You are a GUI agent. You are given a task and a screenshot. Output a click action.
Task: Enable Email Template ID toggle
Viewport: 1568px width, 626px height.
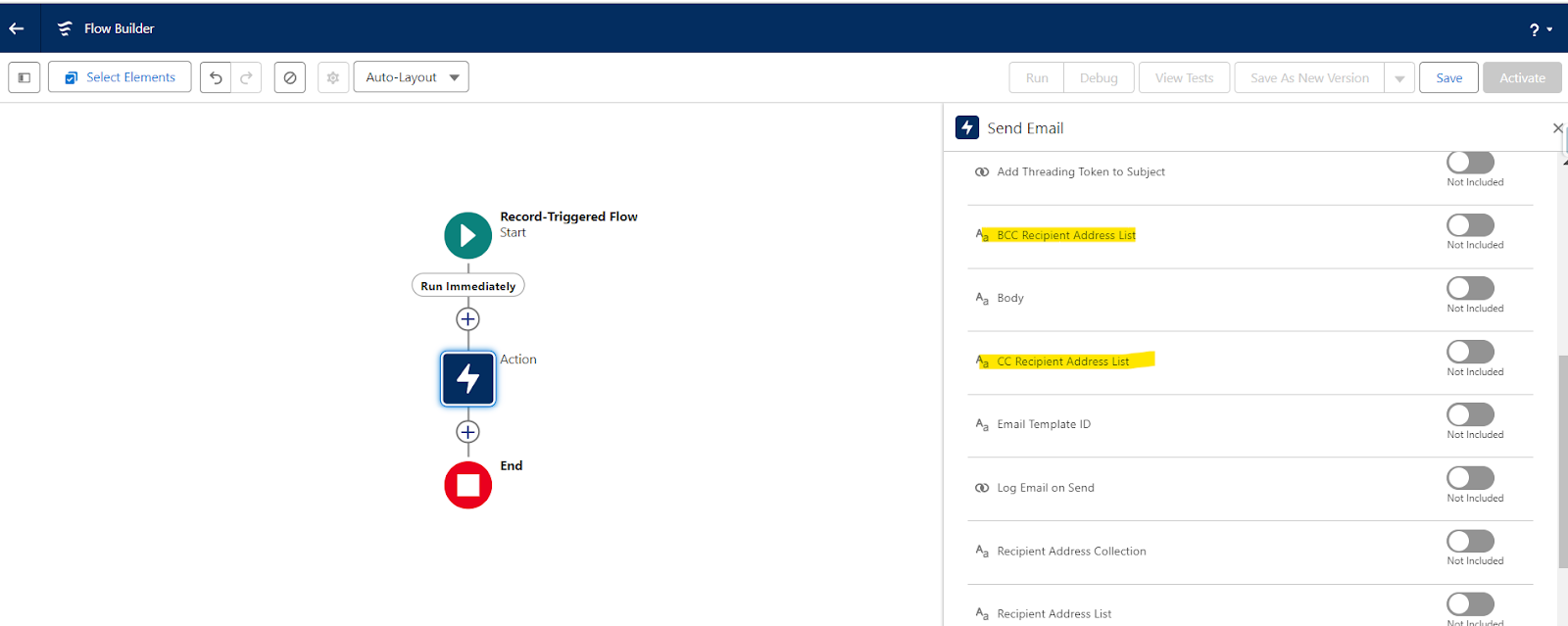(1471, 414)
